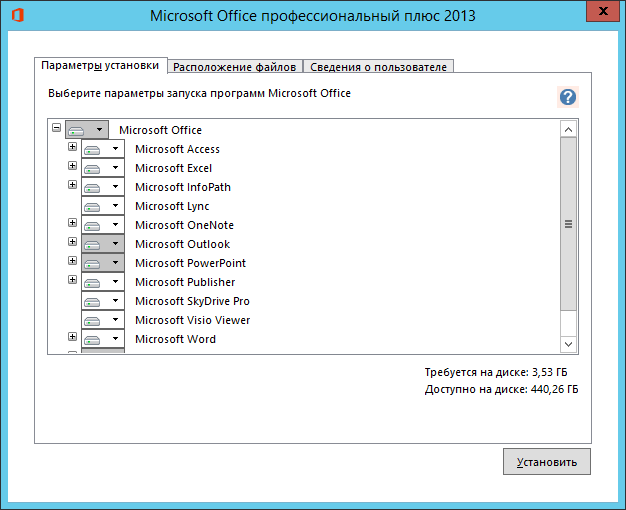This screenshot has width=626, height=510.
Task: Expand the Microsoft Excel tree node
Action: (x=72, y=165)
